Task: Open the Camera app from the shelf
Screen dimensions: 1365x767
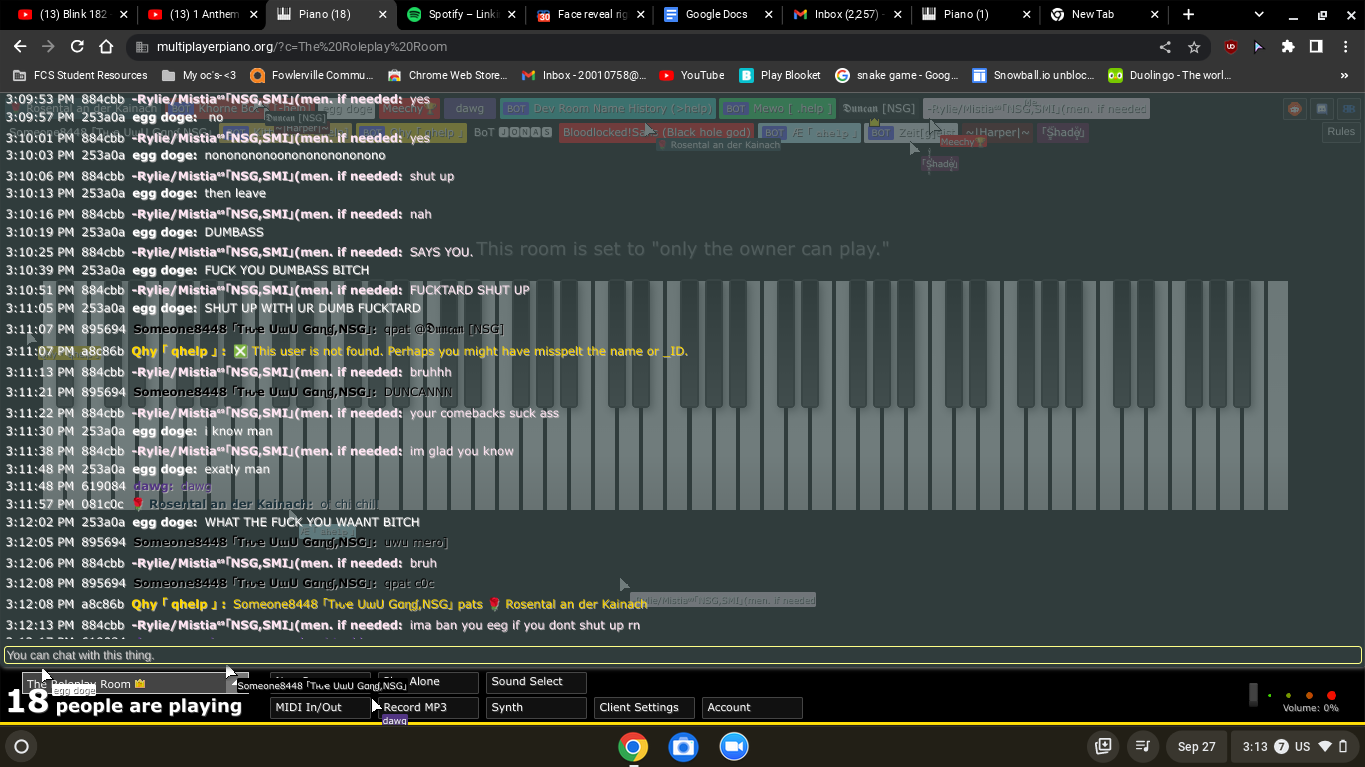Action: pos(683,747)
